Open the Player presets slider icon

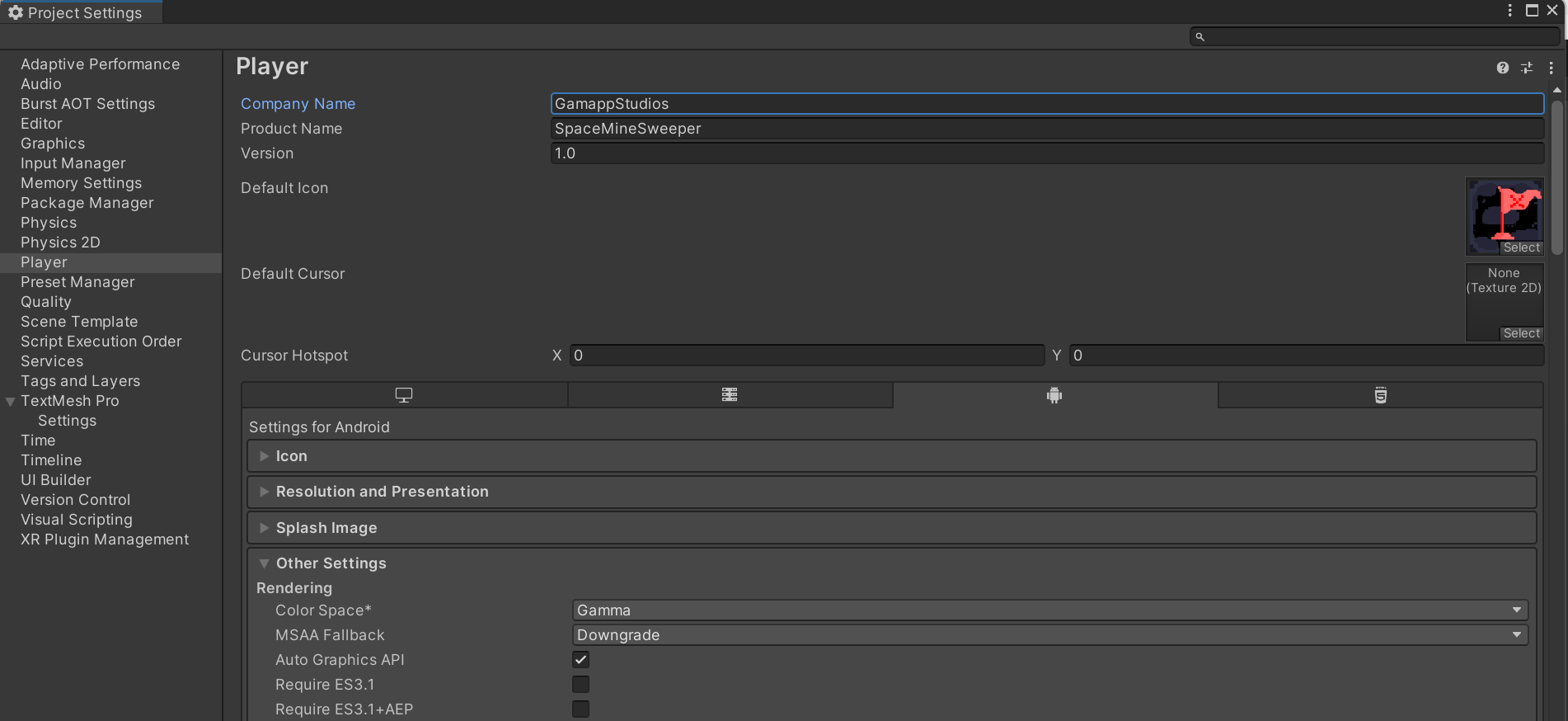pyautogui.click(x=1527, y=68)
